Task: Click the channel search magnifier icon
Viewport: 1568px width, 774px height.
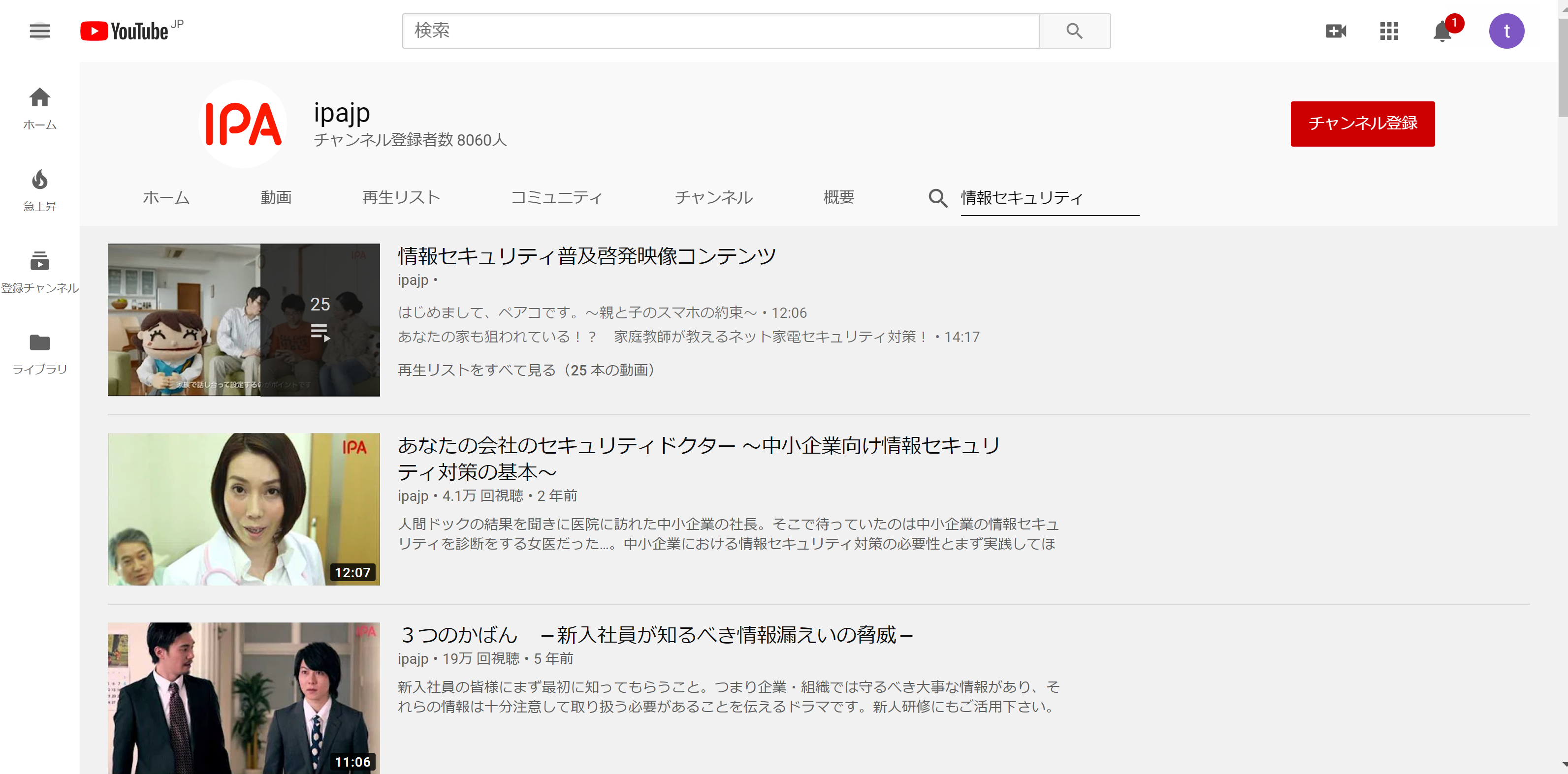Action: 937,198
